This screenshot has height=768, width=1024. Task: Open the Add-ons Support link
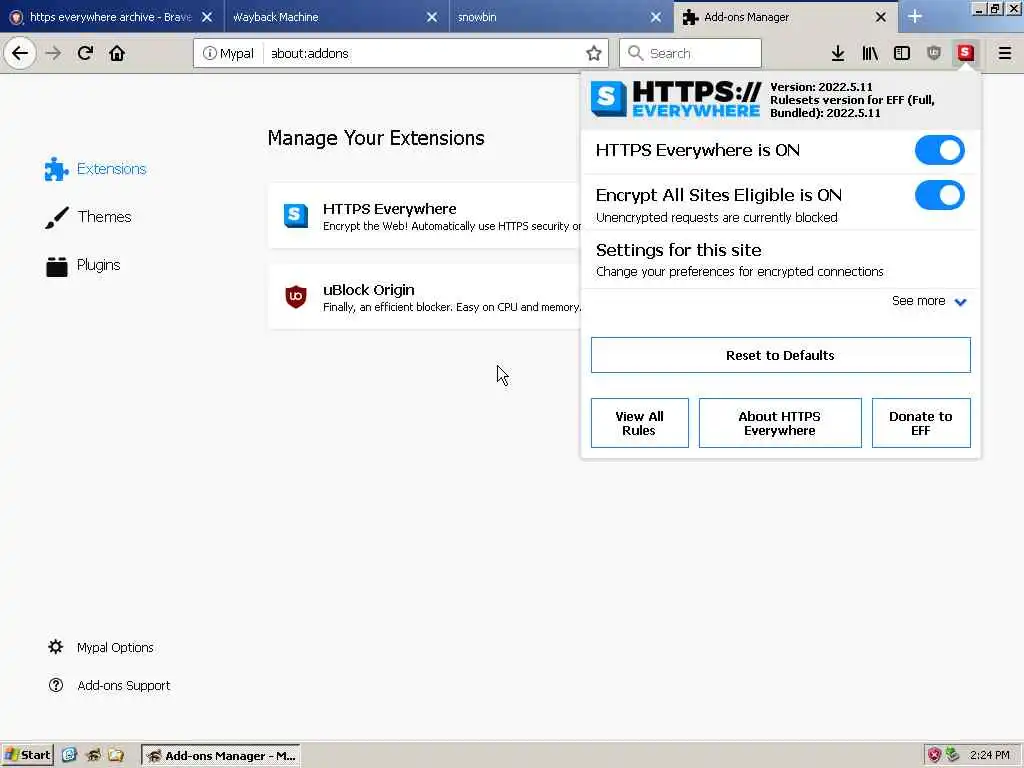123,685
